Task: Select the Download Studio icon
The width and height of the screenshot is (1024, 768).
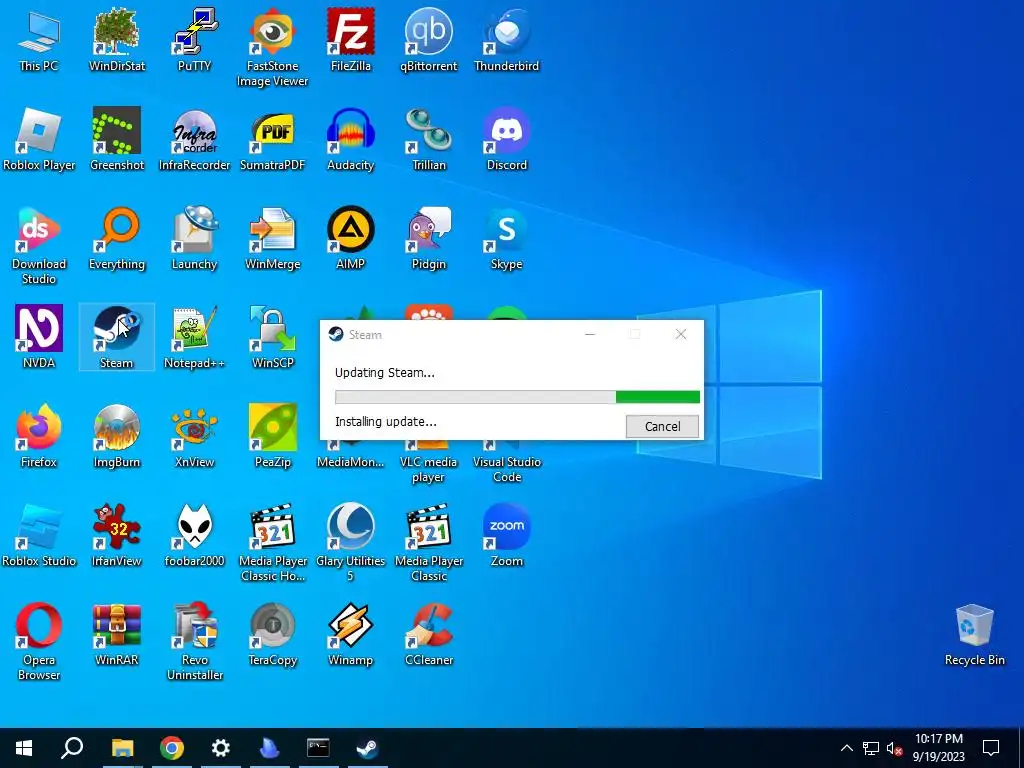Action: [39, 246]
